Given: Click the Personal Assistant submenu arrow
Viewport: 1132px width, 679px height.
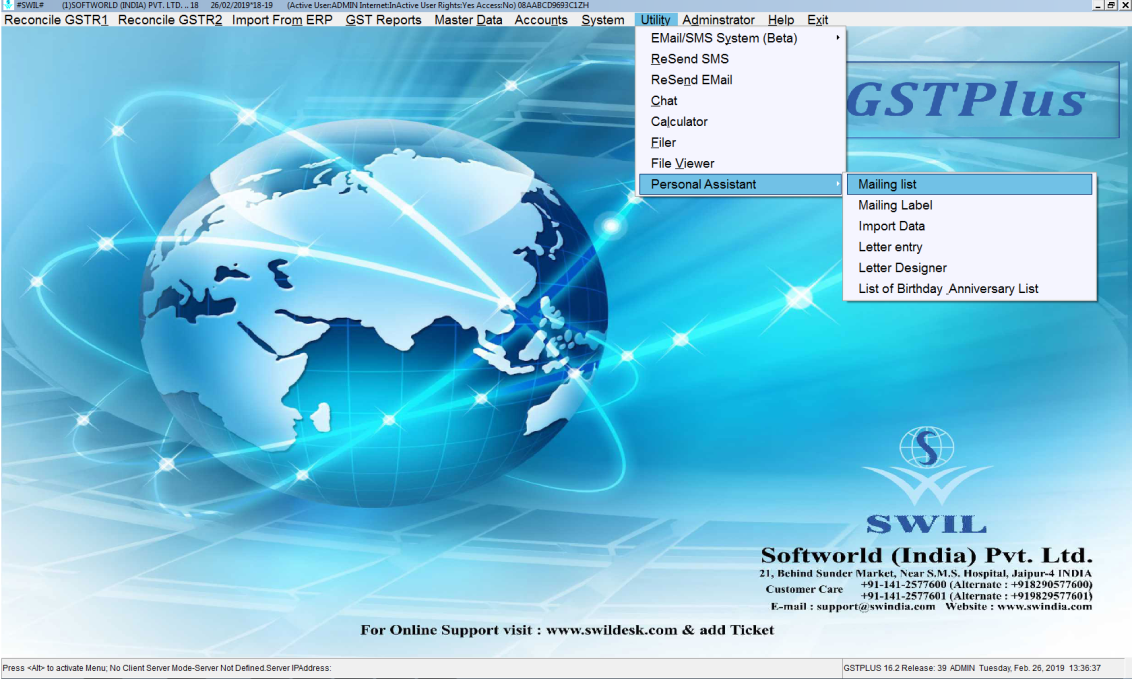Looking at the screenshot, I should (837, 184).
